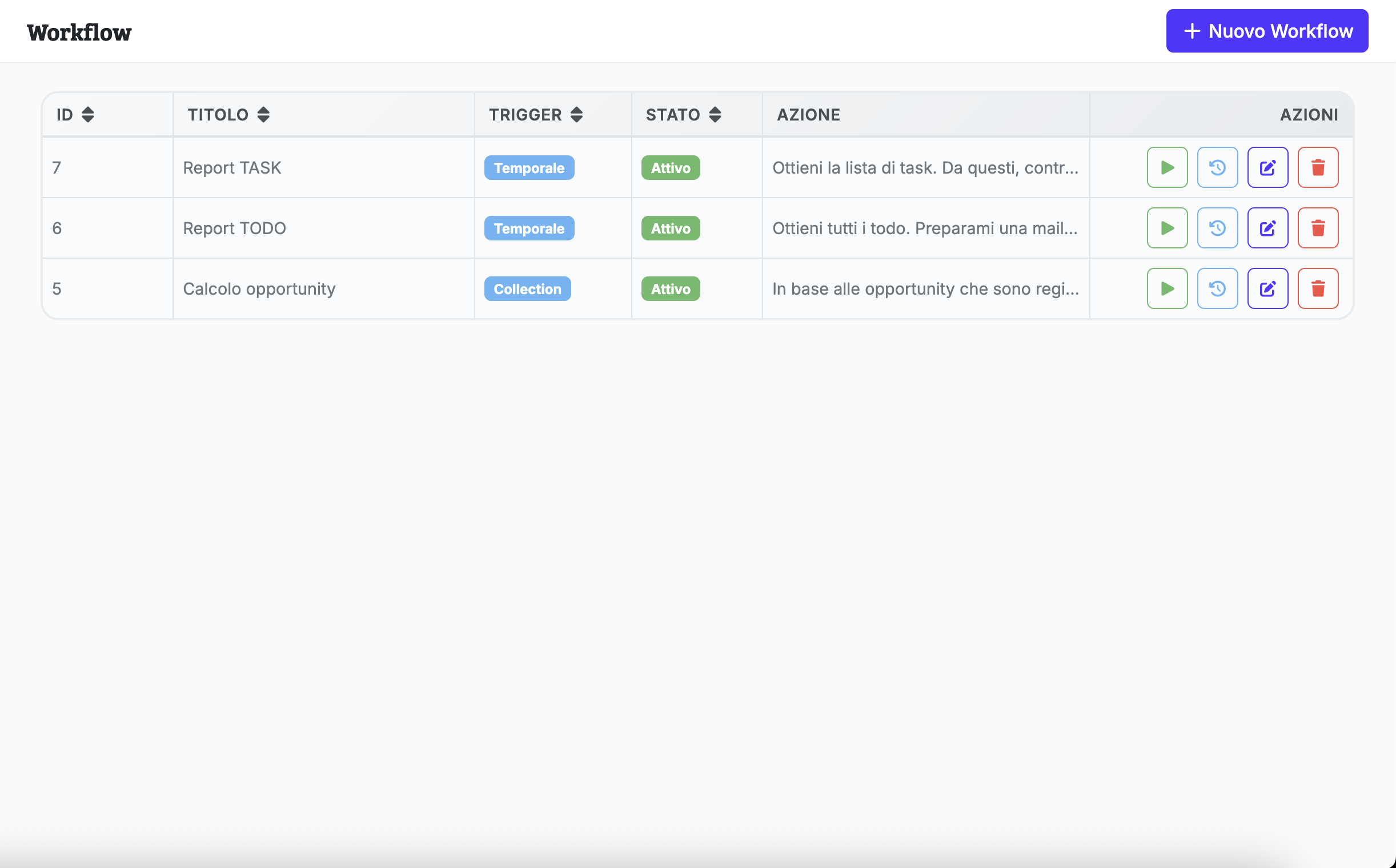Delete the Calcolo opportunity workflow
Viewport: 1396px width, 868px height.
(1318, 288)
